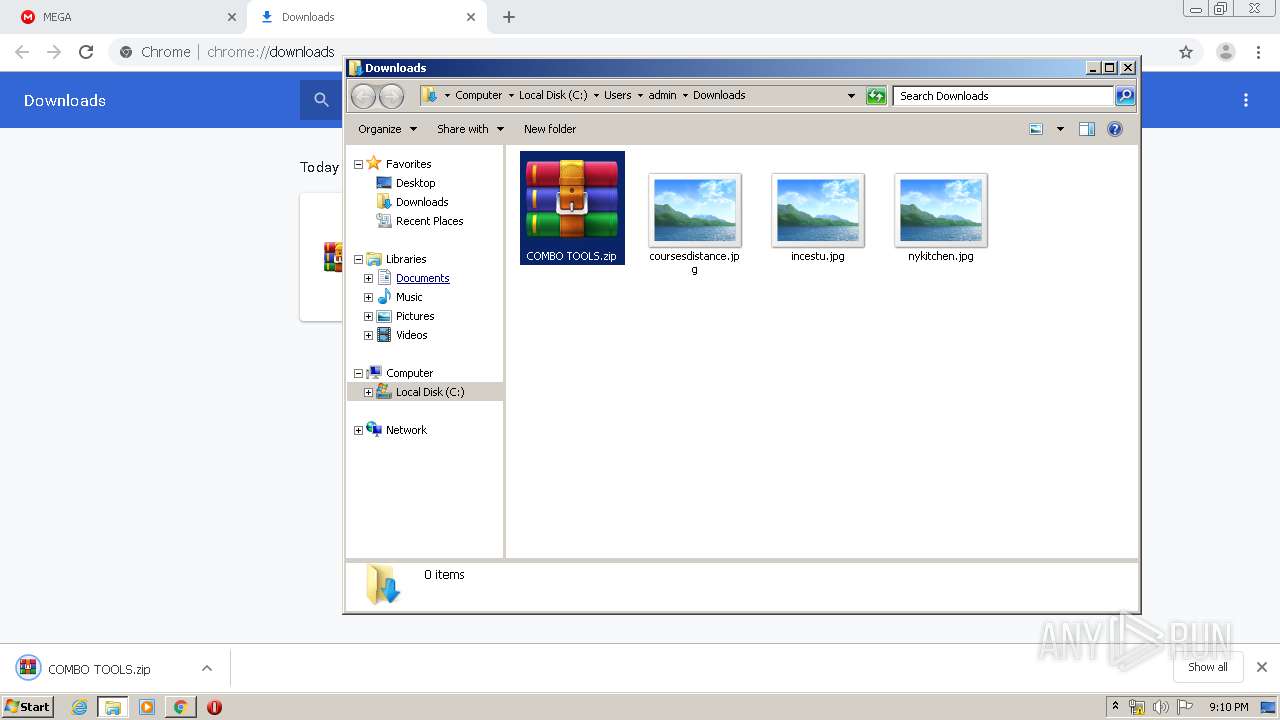Click Users in the address breadcrumb
The image size is (1280, 720).
point(617,95)
